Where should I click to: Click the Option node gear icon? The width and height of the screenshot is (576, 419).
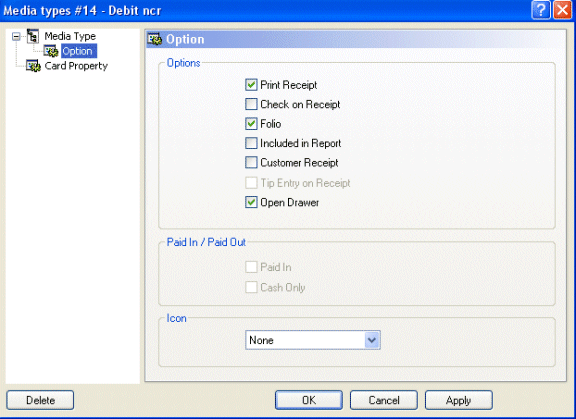point(51,51)
